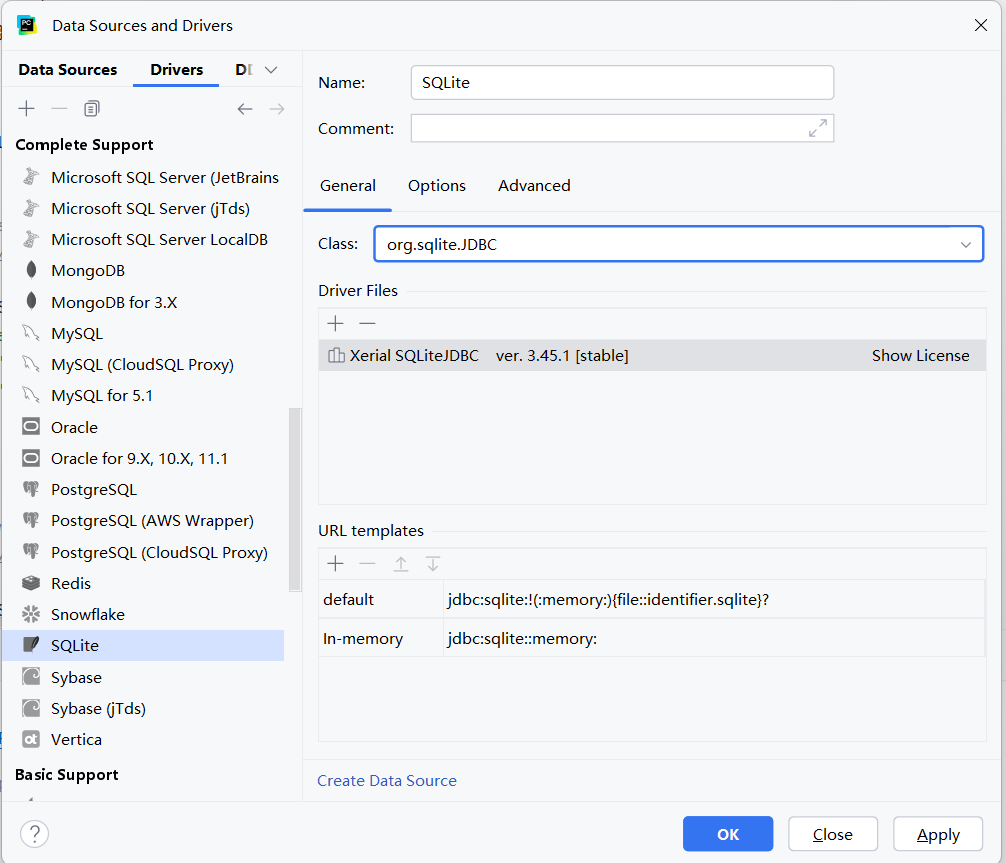Move the selected URL template up
The width and height of the screenshot is (1006, 863).
pyautogui.click(x=401, y=563)
